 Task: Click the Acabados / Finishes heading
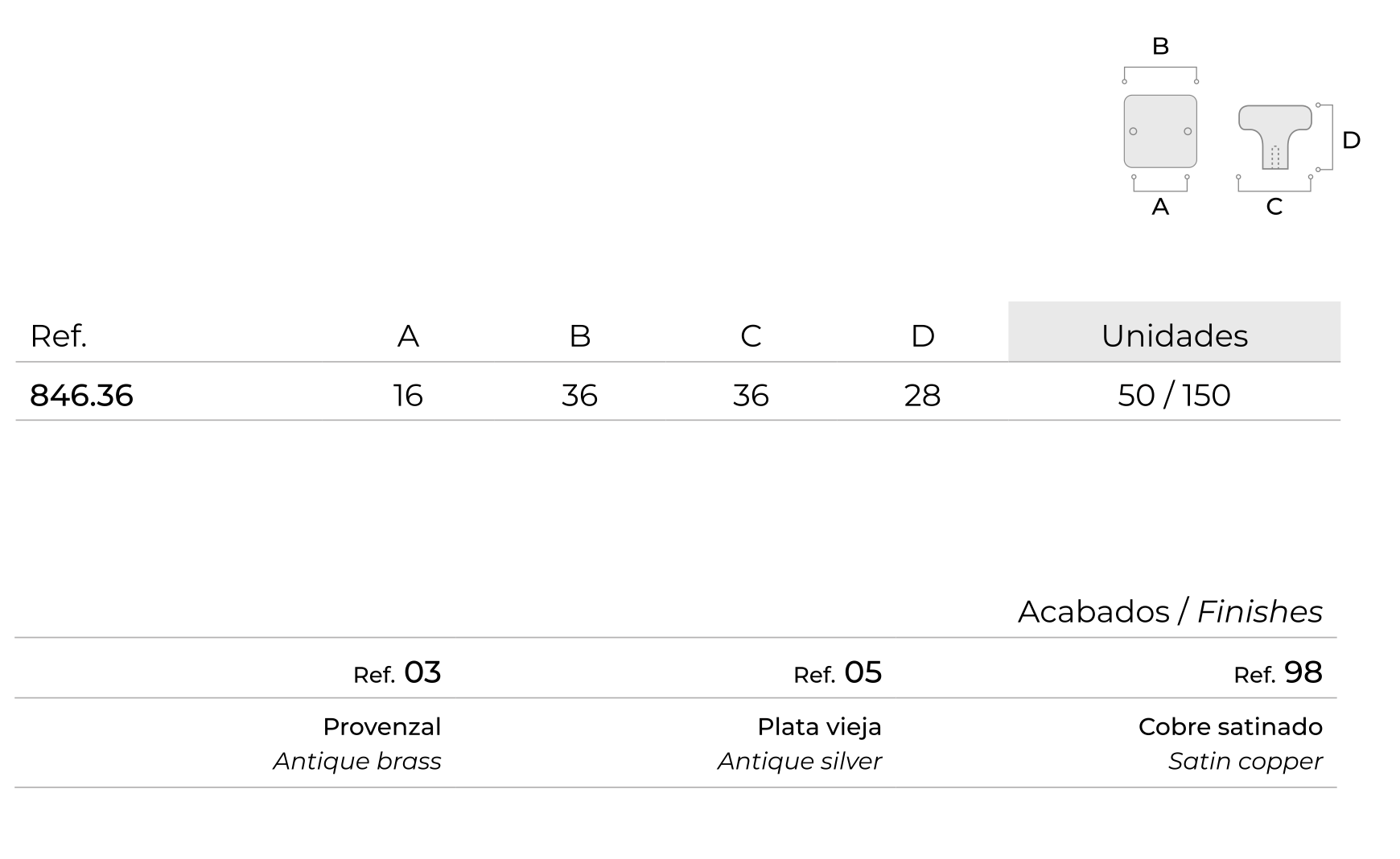pos(1170,611)
